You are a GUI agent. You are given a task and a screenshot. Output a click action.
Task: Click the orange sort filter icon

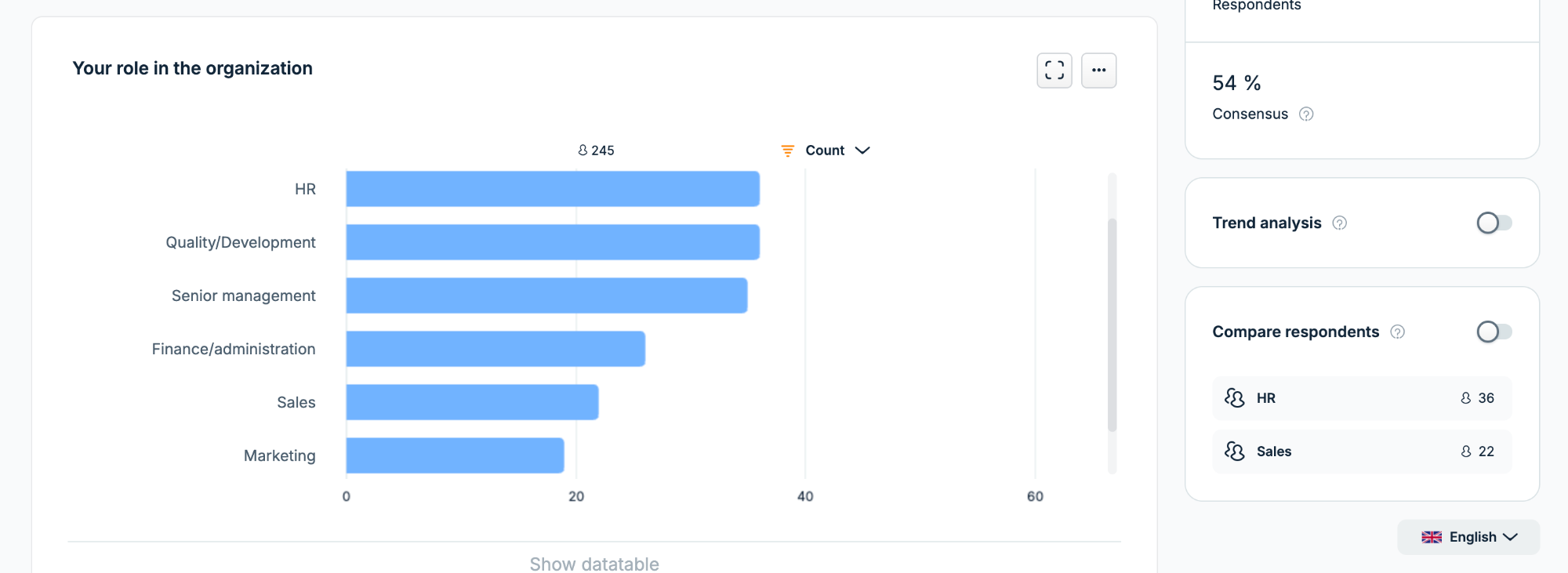787,151
